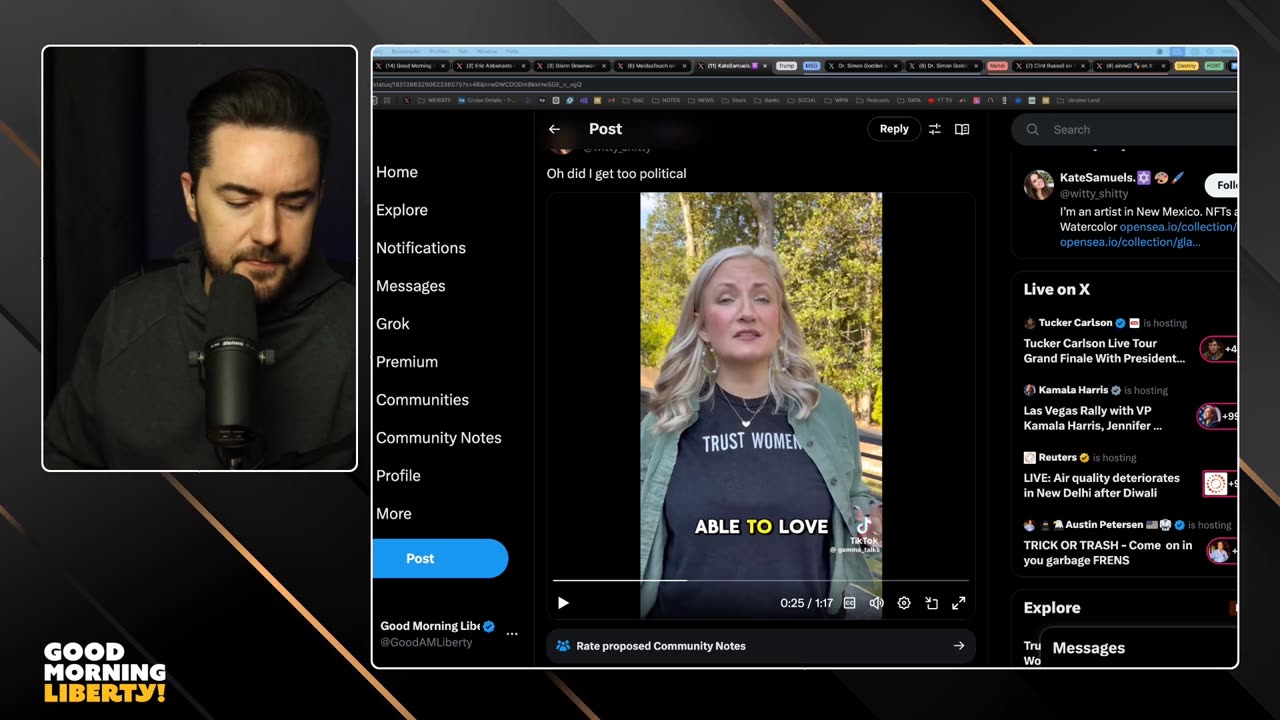The width and height of the screenshot is (1280, 720).
Task: Click Reuters gold verified badge
Action: [x=1085, y=457]
